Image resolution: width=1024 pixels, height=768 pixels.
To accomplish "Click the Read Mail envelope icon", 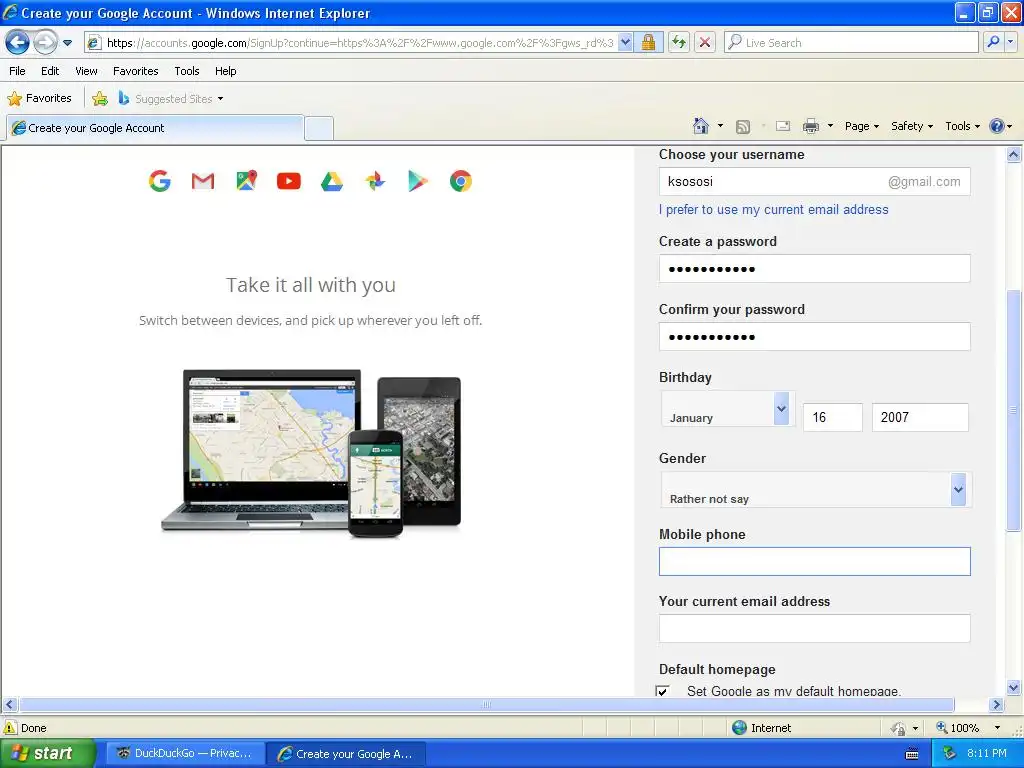I will 783,126.
